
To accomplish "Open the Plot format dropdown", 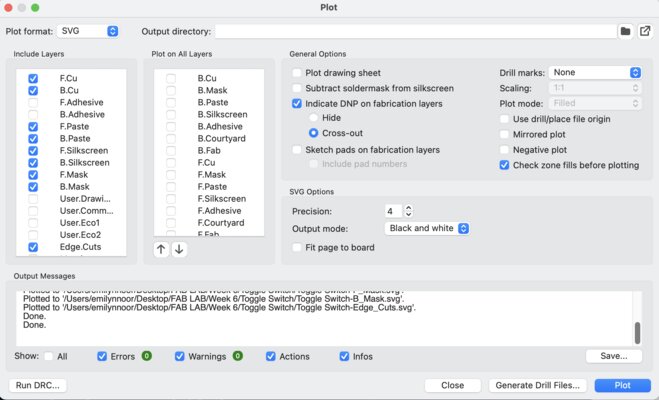I will pyautogui.click(x=87, y=32).
